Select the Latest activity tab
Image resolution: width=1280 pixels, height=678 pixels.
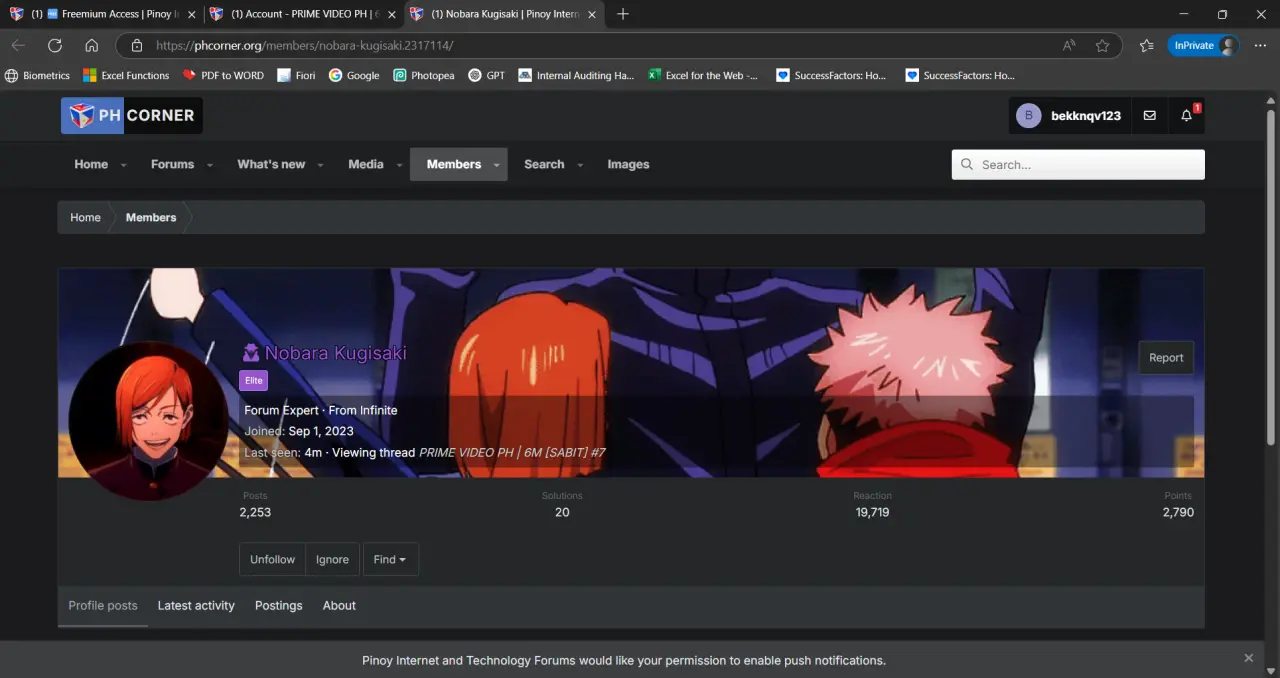[196, 606]
